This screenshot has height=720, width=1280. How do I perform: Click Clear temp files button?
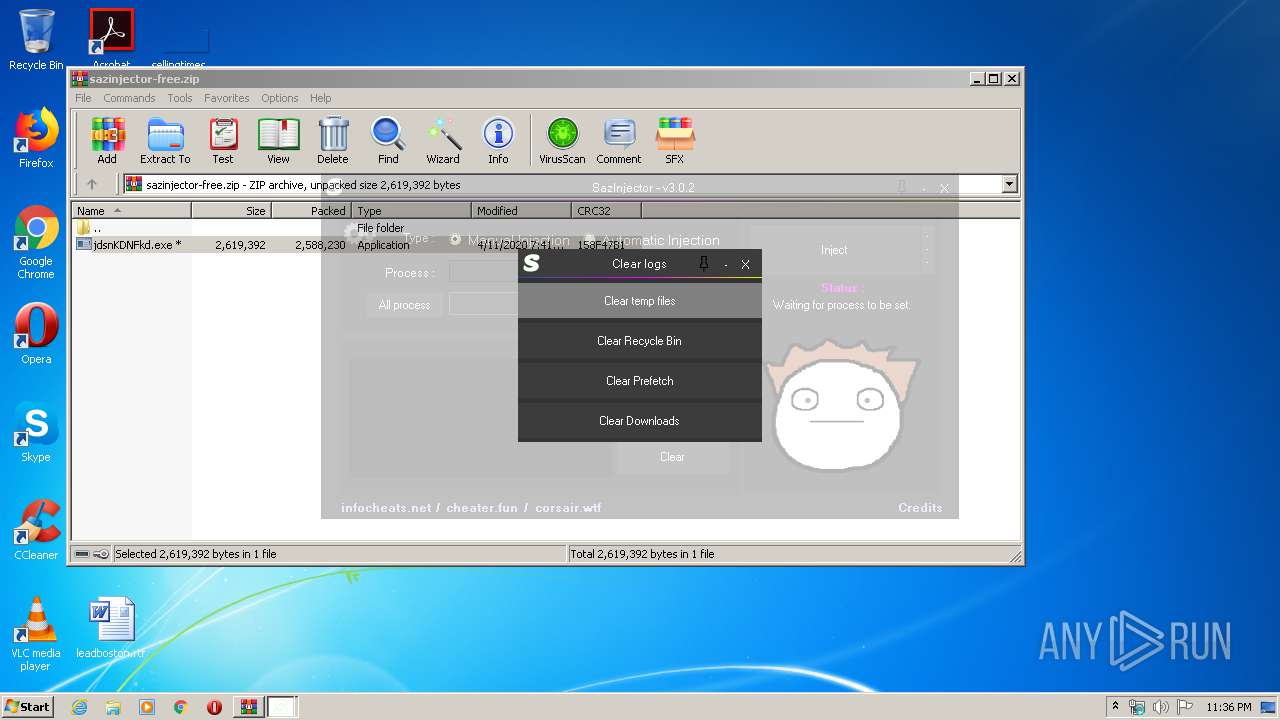click(x=640, y=301)
